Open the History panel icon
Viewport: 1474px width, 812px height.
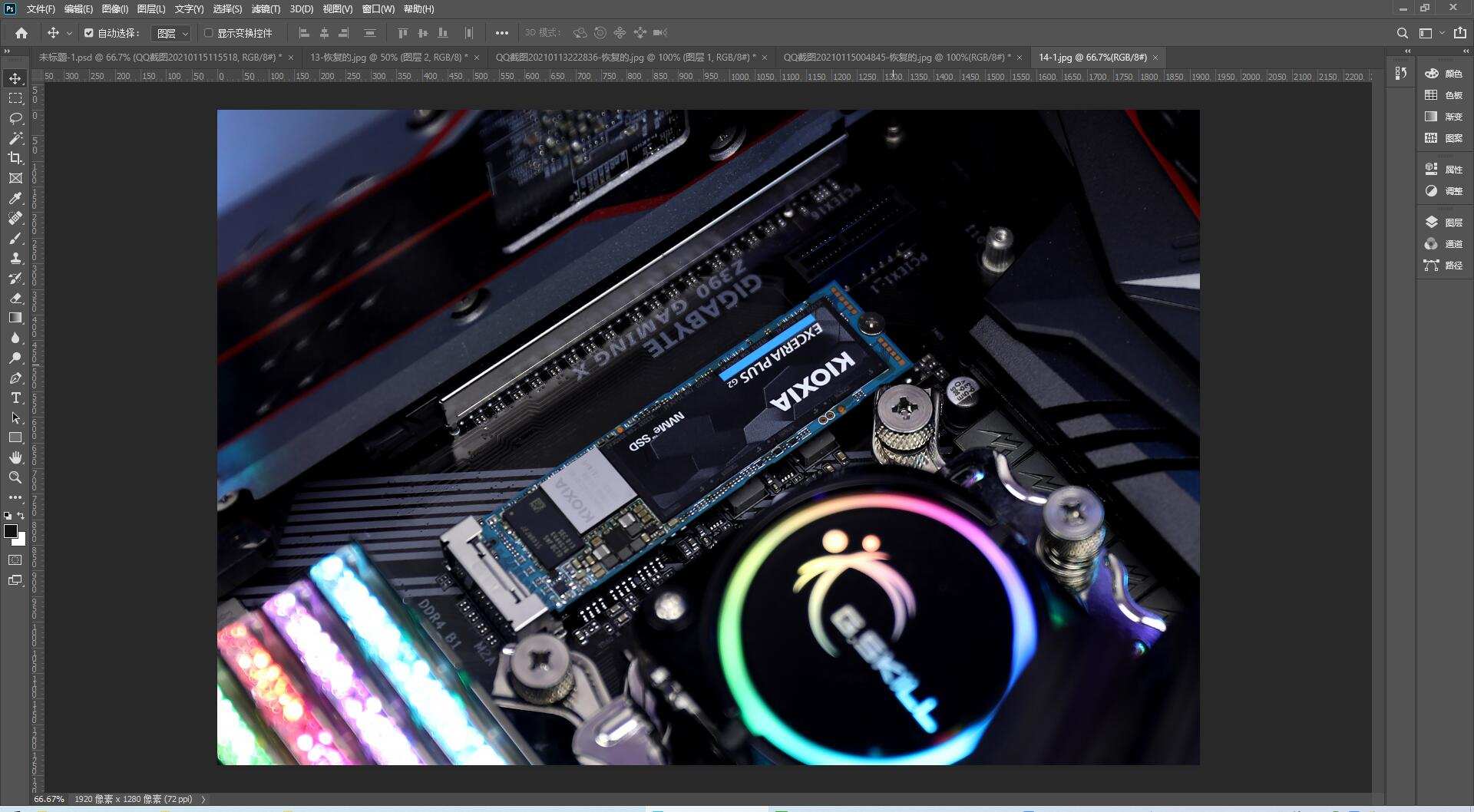click(x=1401, y=73)
